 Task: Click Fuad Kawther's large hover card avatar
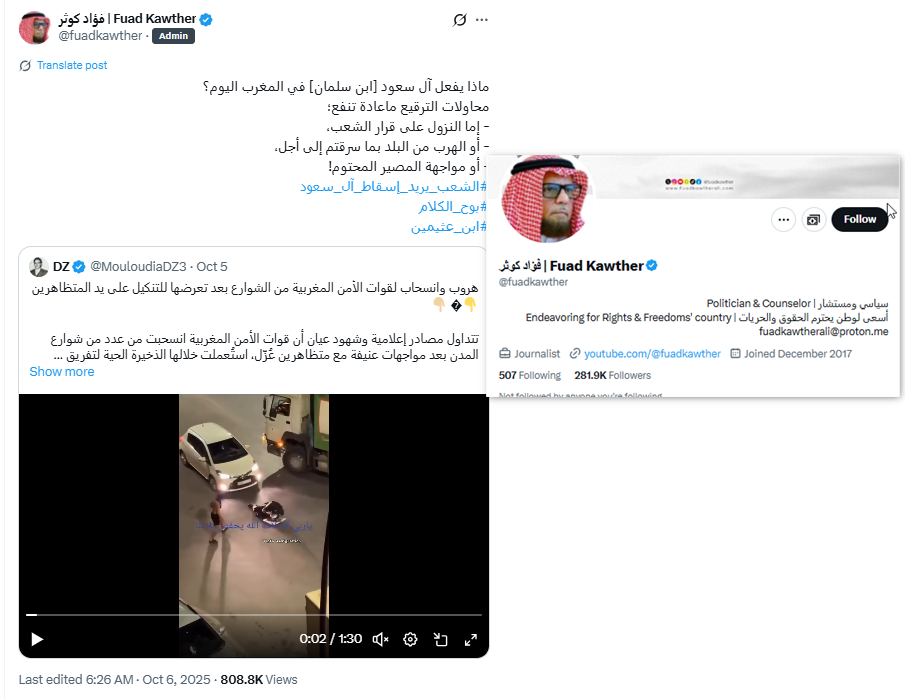[546, 199]
